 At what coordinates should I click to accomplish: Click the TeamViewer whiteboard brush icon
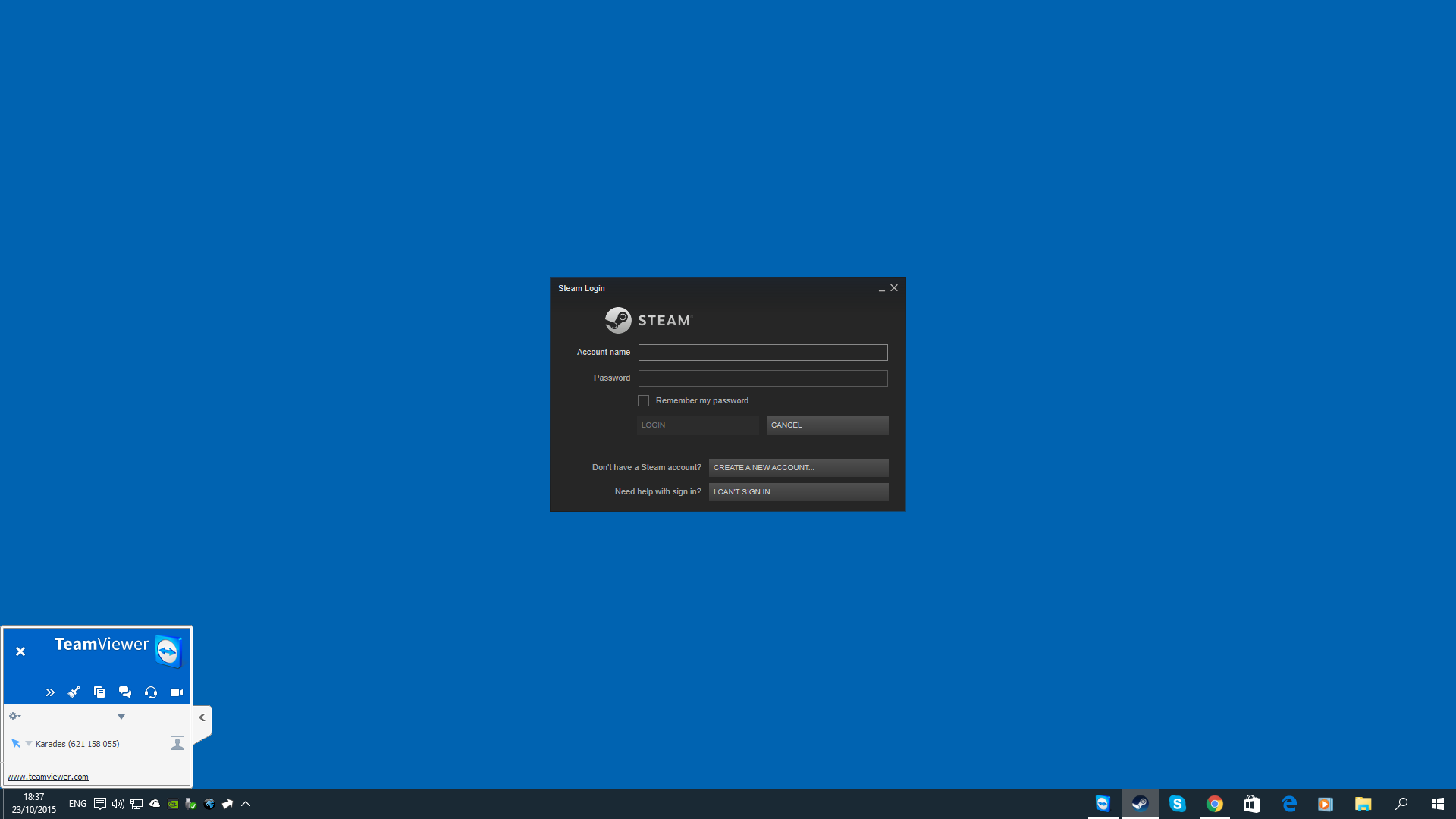click(x=74, y=692)
